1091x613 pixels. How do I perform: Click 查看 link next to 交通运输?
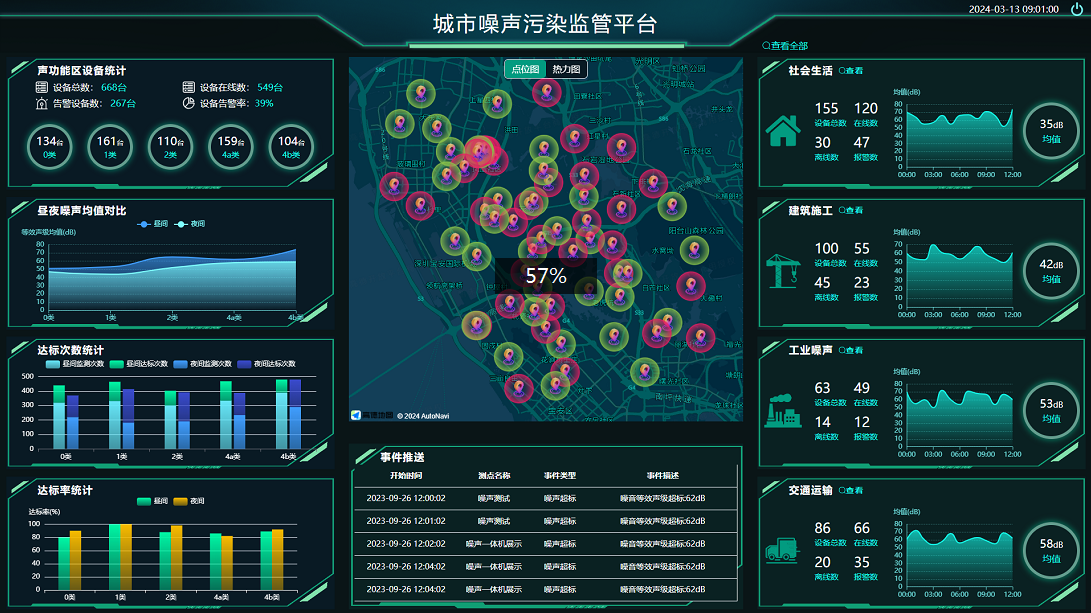(x=850, y=490)
